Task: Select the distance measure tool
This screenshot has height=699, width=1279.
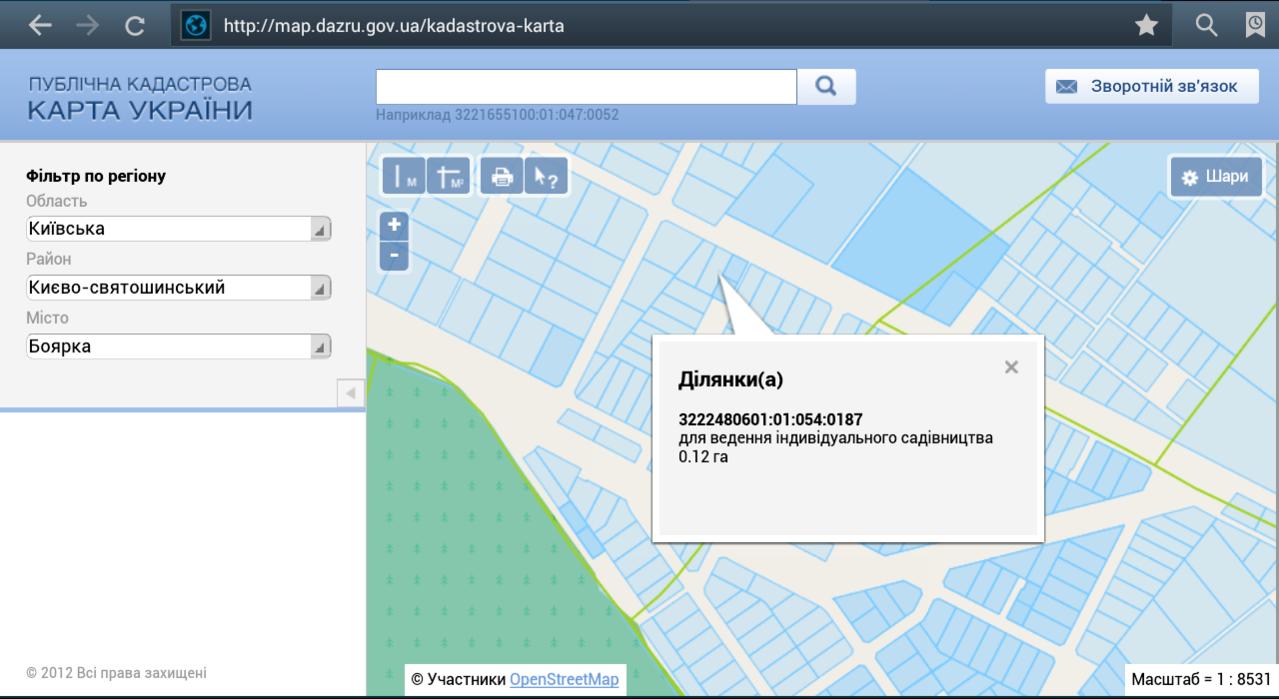Action: tap(404, 177)
